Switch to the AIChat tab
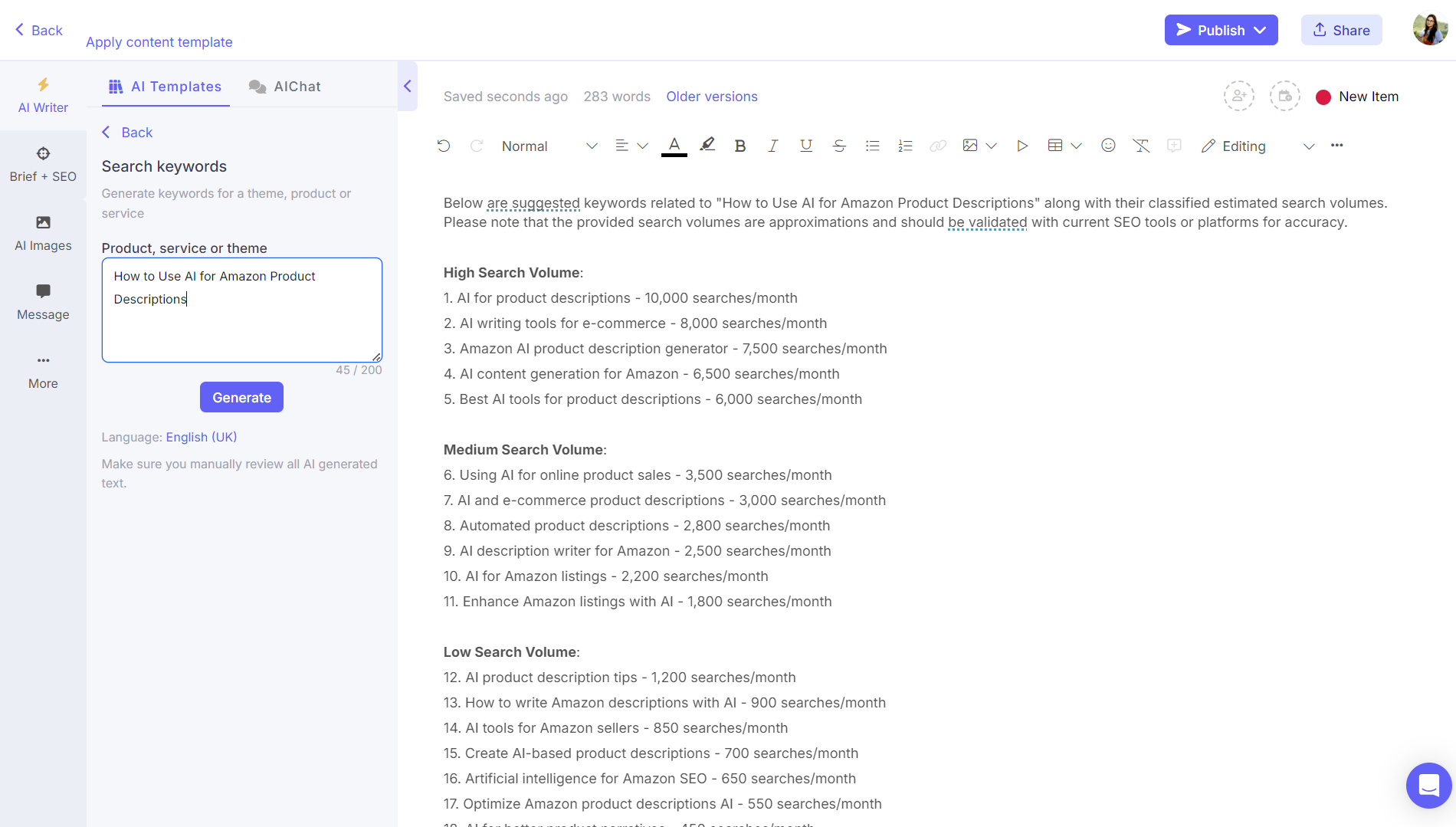The width and height of the screenshot is (1456, 827). click(x=285, y=87)
